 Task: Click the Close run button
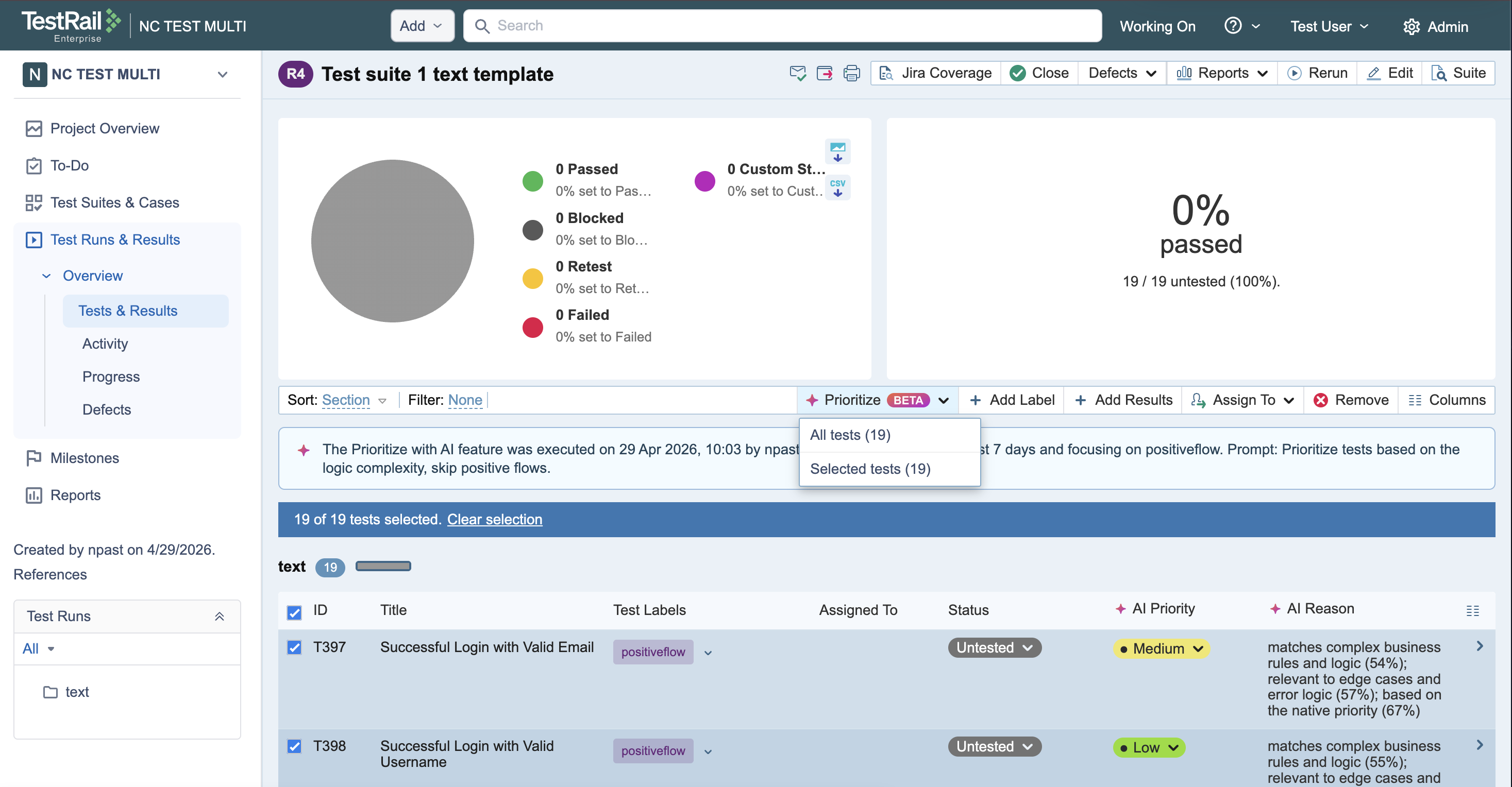[1039, 73]
